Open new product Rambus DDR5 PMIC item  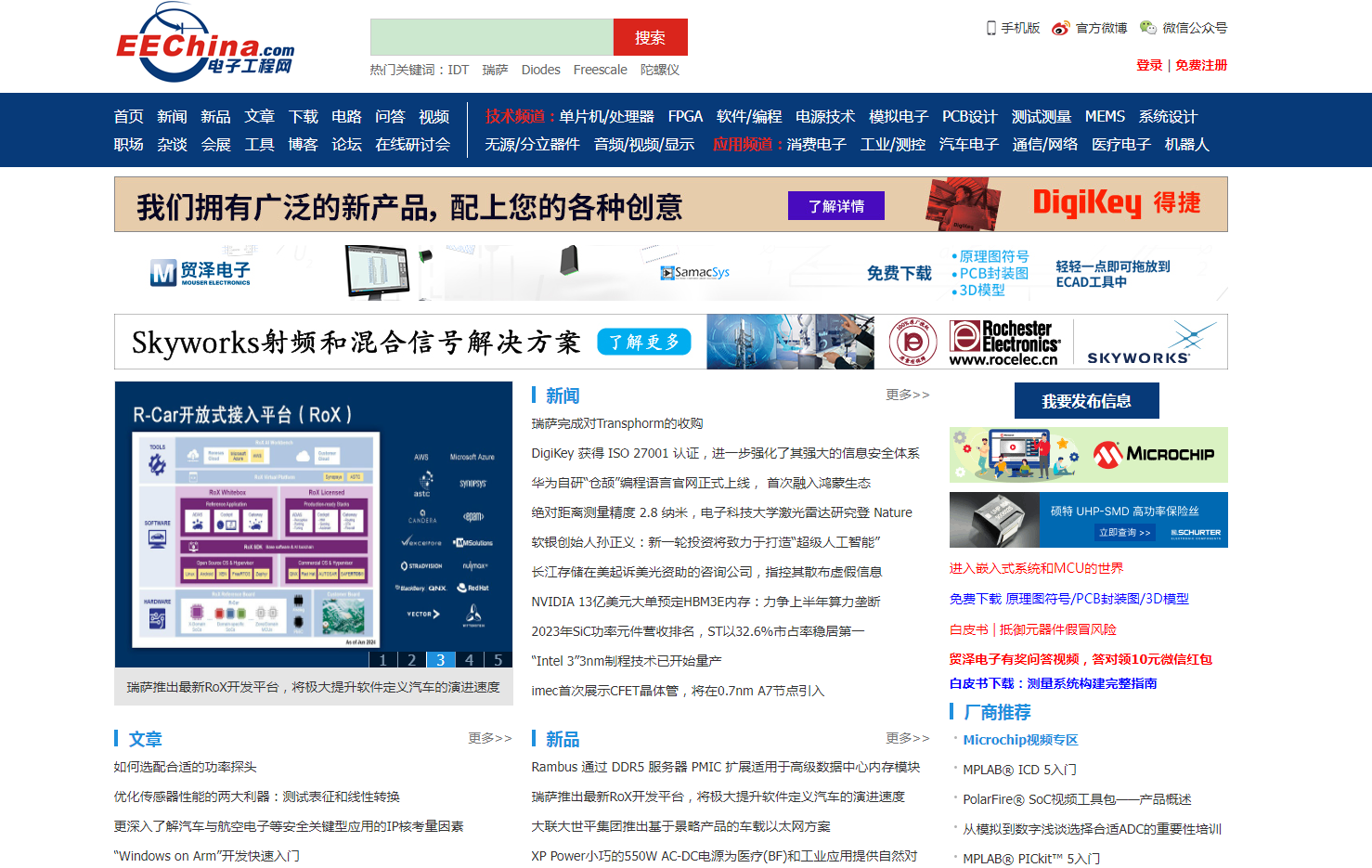point(725,767)
